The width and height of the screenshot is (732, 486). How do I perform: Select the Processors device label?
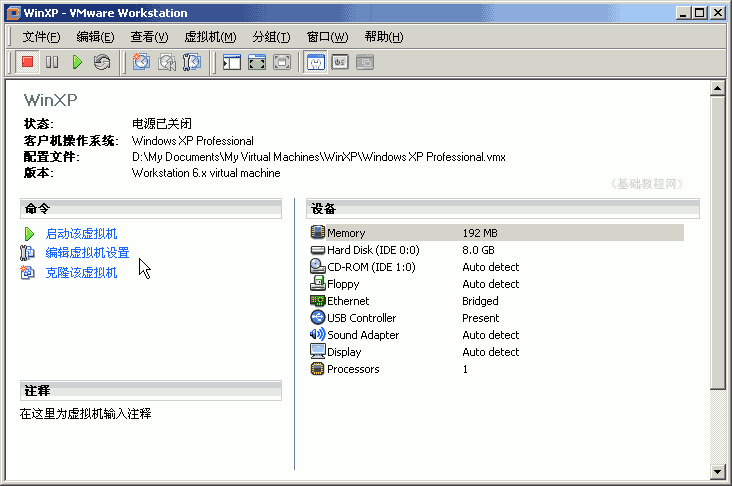click(x=353, y=369)
